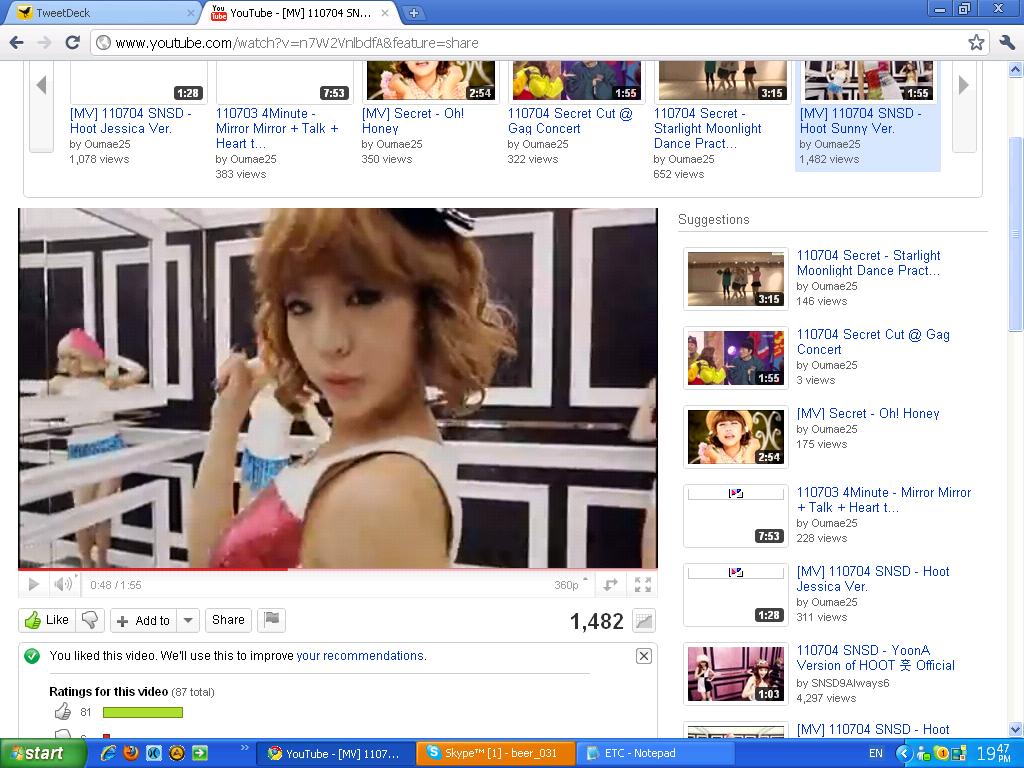The height and width of the screenshot is (768, 1024).
Task: Open the Chrome wrench settings menu
Action: coord(1006,43)
